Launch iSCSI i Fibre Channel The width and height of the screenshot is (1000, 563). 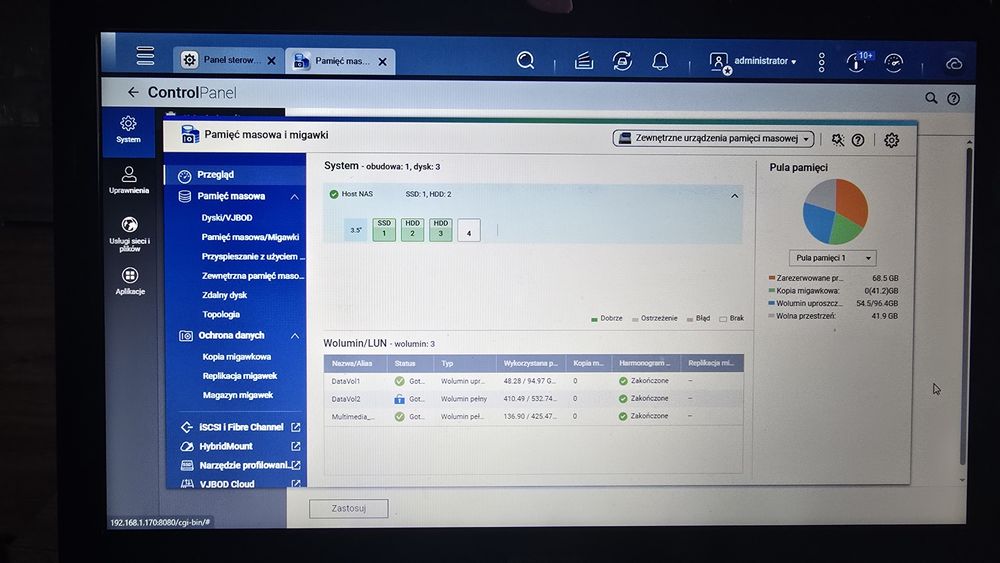[x=240, y=427]
